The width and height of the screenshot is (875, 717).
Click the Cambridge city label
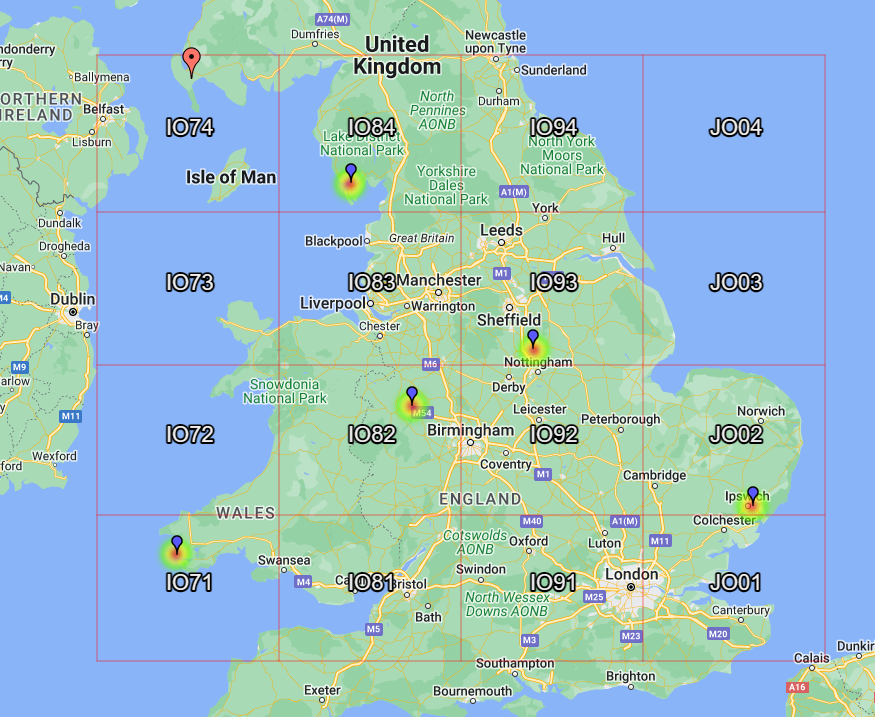coord(655,475)
